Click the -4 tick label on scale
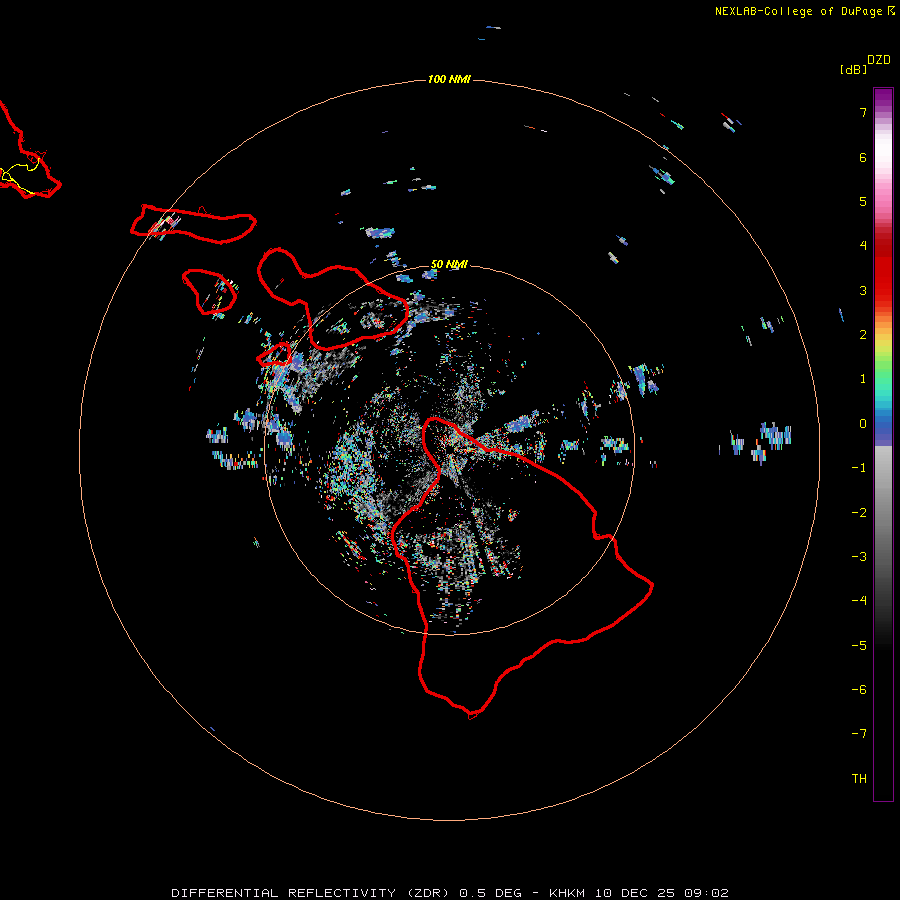The image size is (900, 900). tap(859, 601)
